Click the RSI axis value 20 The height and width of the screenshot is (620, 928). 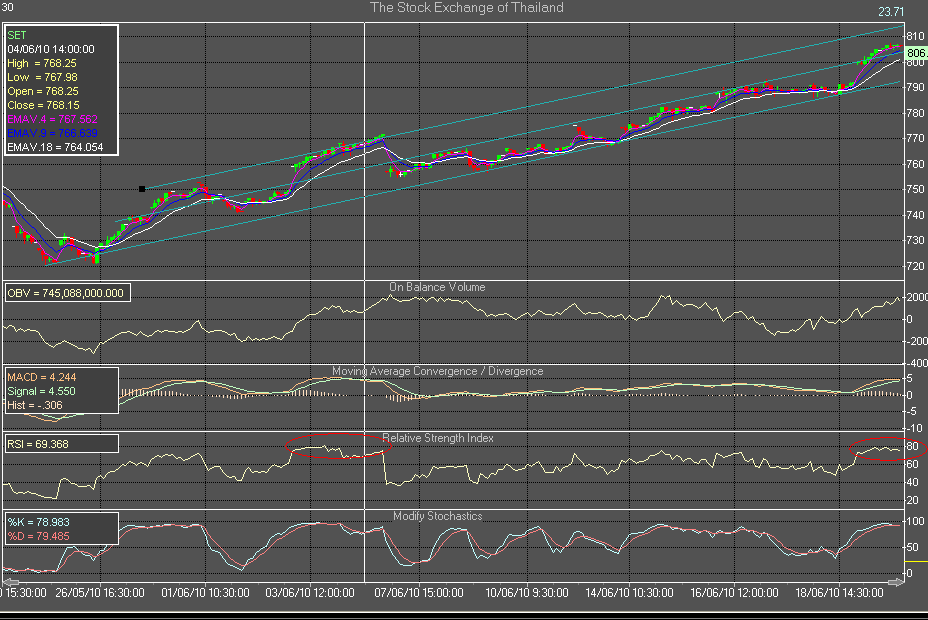click(x=912, y=500)
